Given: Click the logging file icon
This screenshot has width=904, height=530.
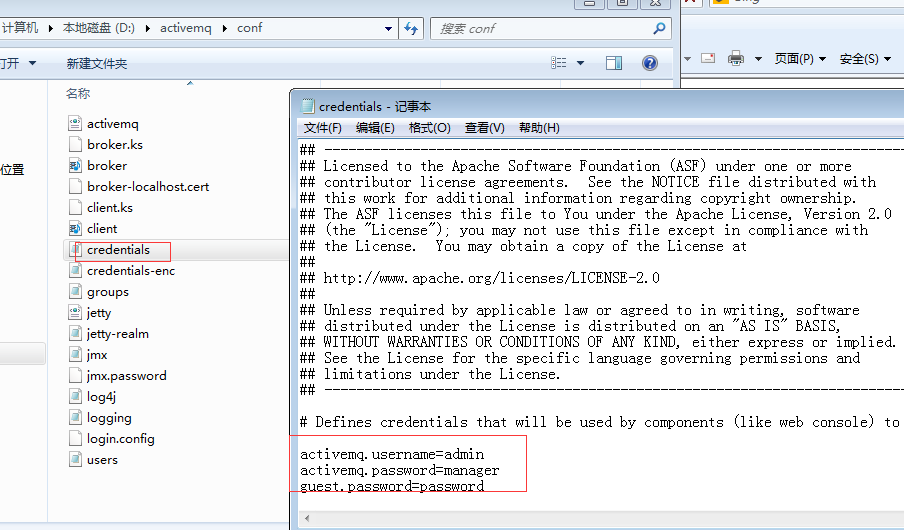Looking at the screenshot, I should pos(75,417).
